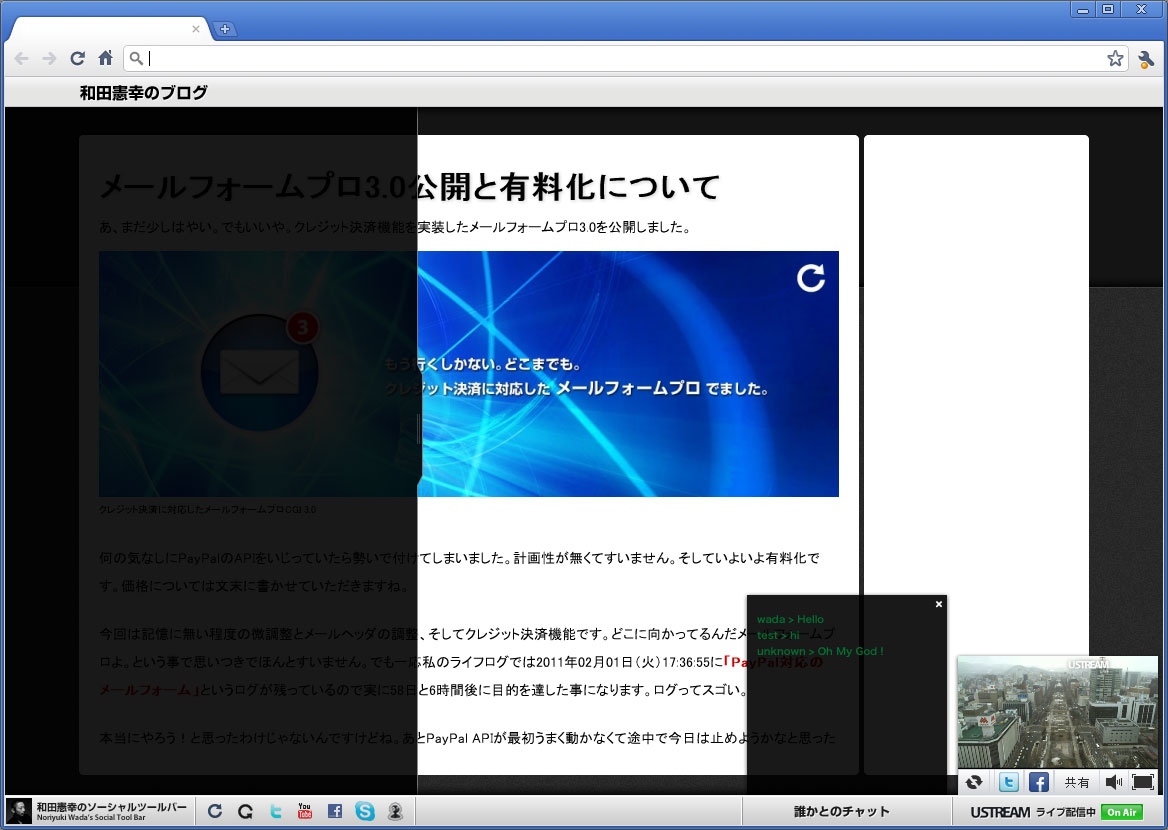This screenshot has height=830, width=1168.
Task: Click the mail envelope icon in banner
Action: coord(260,372)
